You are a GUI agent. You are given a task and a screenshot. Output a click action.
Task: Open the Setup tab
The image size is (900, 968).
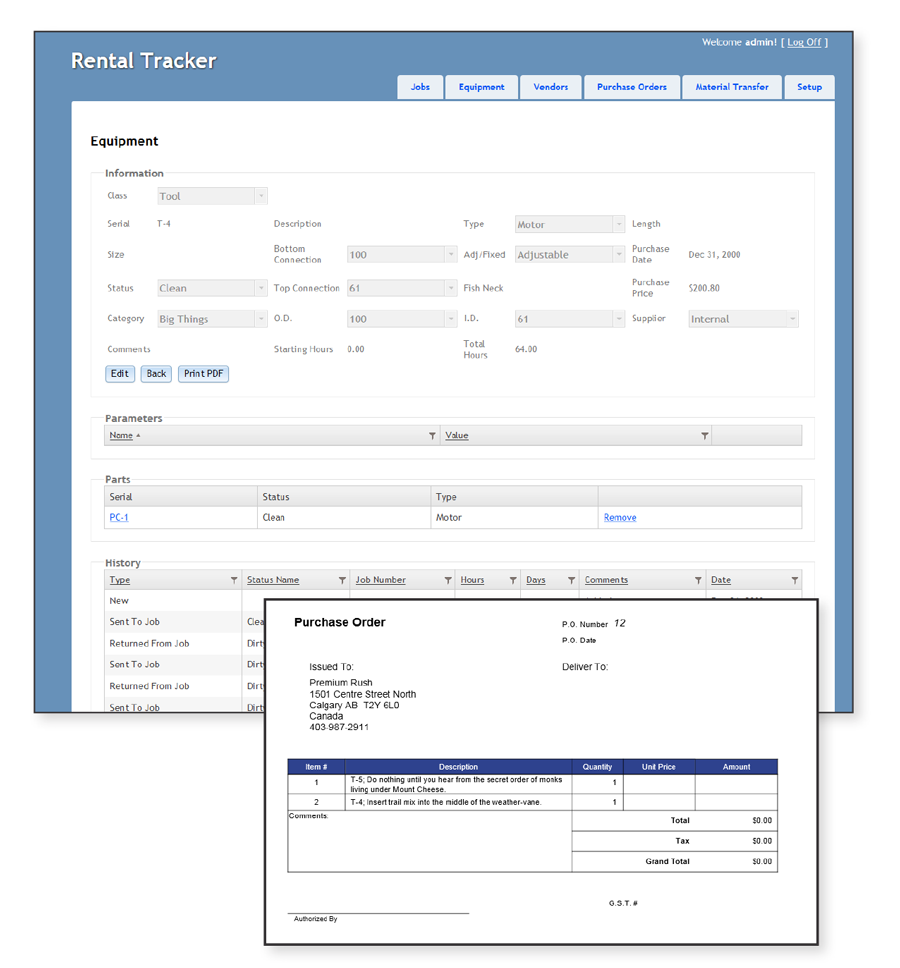click(x=809, y=87)
